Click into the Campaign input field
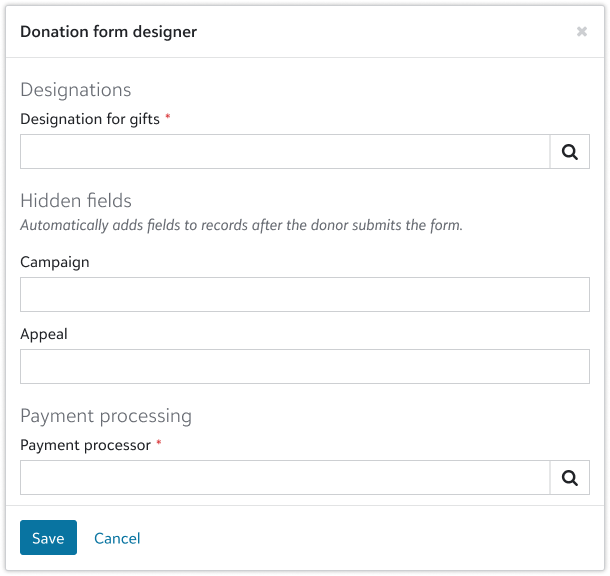The height and width of the screenshot is (576, 610). 305,295
